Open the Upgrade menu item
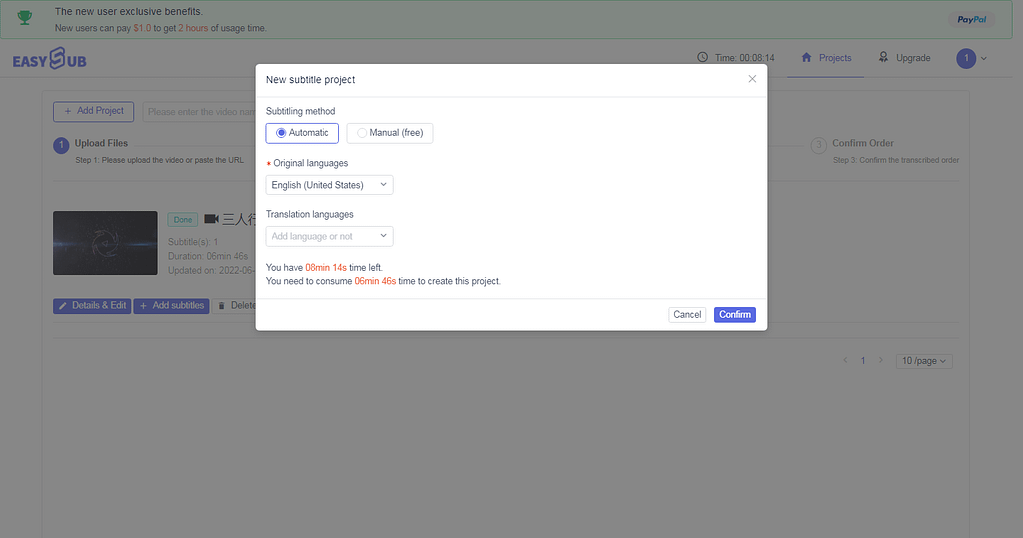 (904, 58)
